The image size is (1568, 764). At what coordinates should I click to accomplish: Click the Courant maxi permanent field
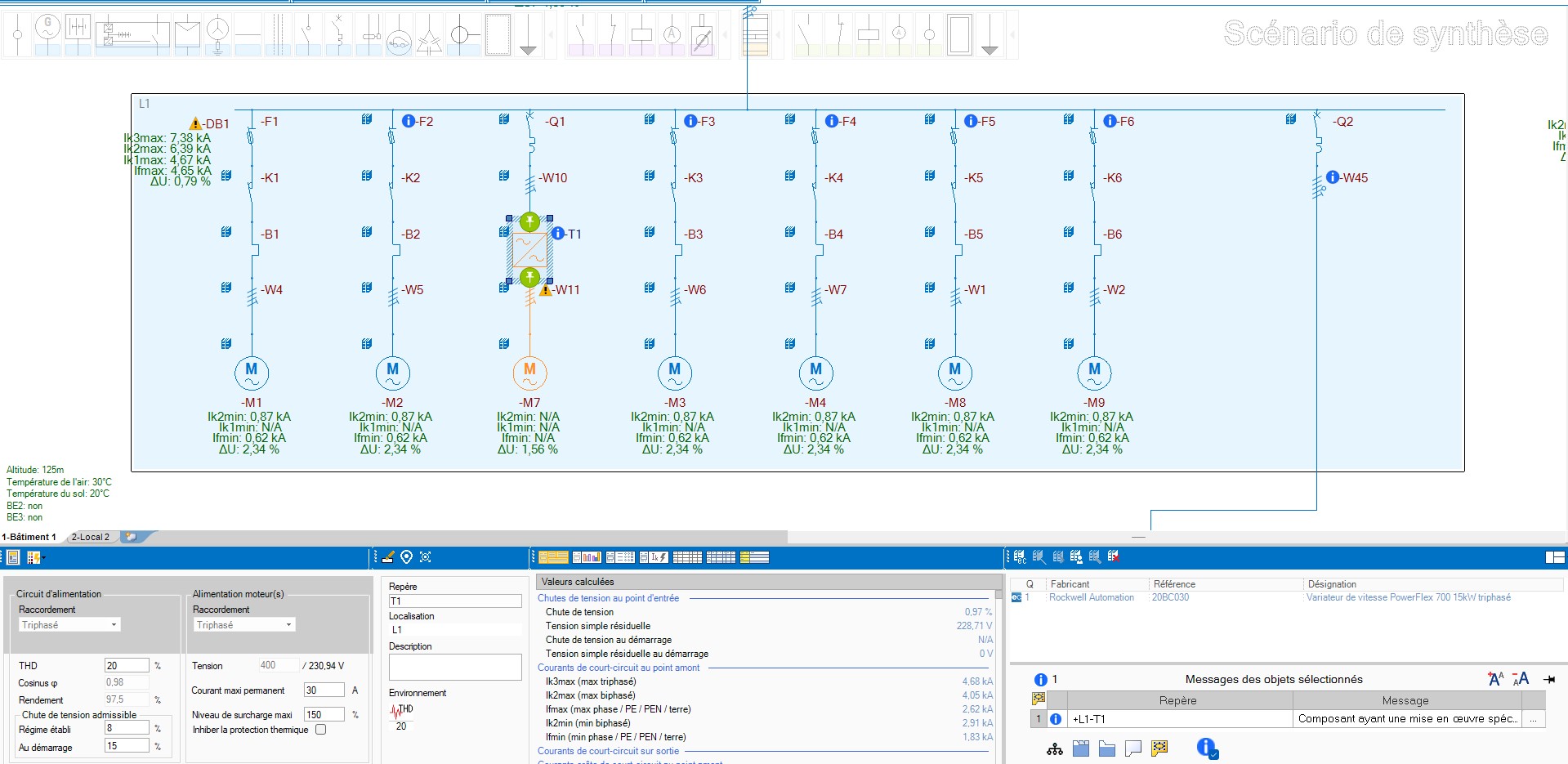coord(324,690)
